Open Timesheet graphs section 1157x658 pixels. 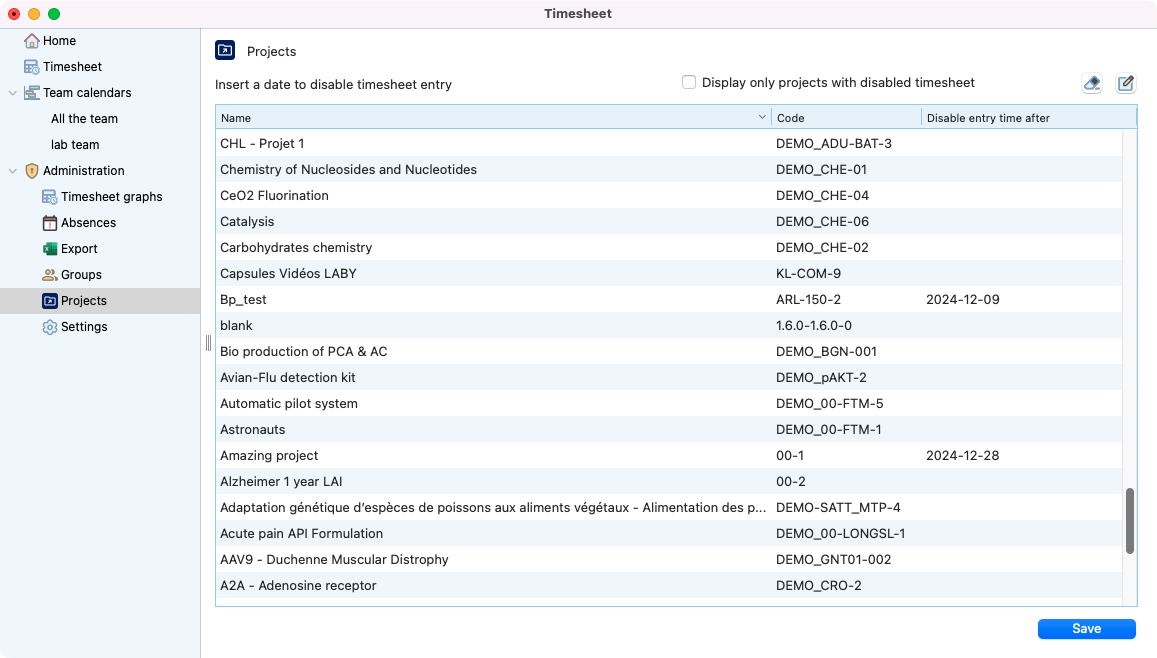point(111,197)
